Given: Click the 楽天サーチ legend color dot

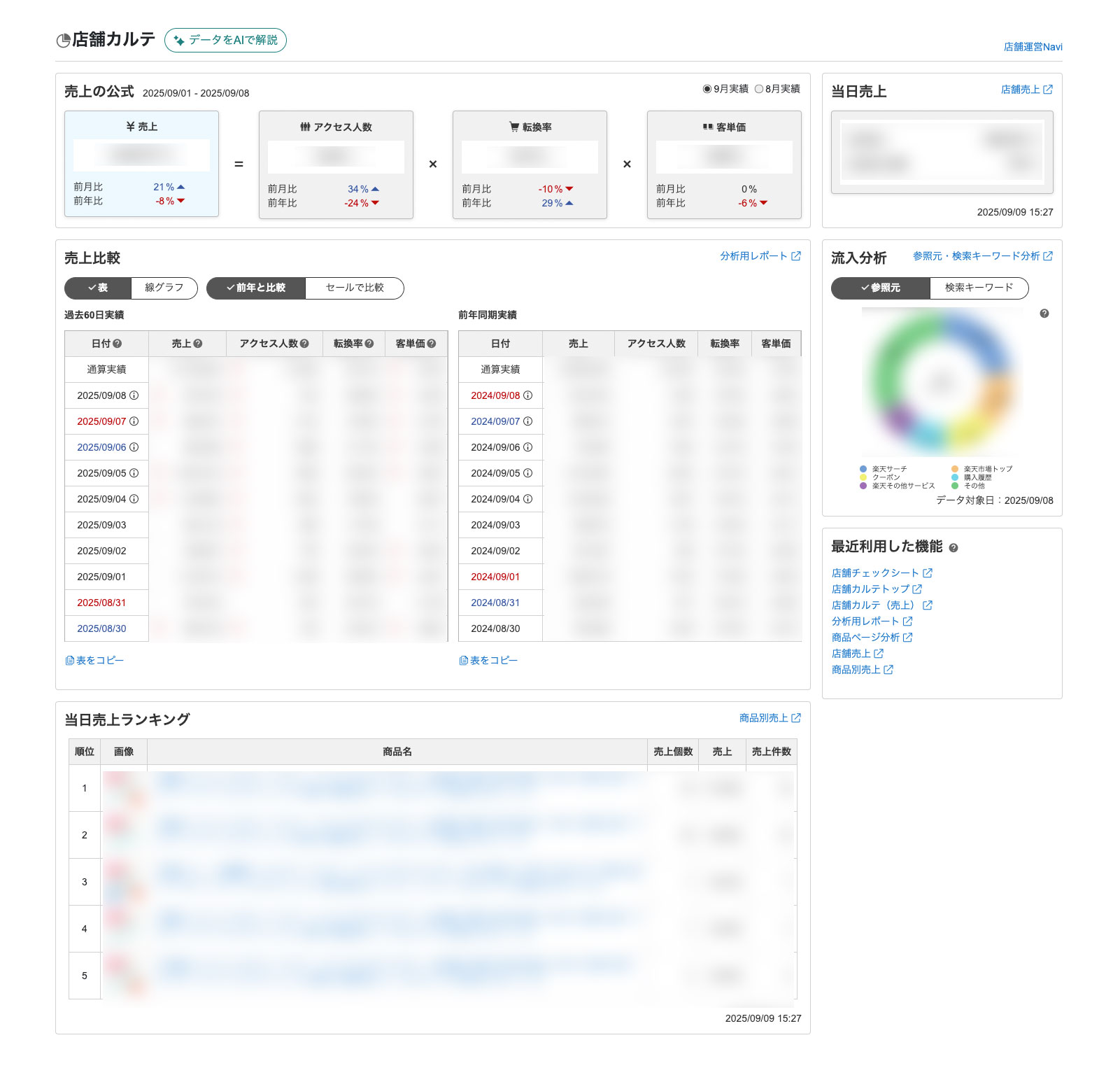Looking at the screenshot, I should (x=863, y=469).
